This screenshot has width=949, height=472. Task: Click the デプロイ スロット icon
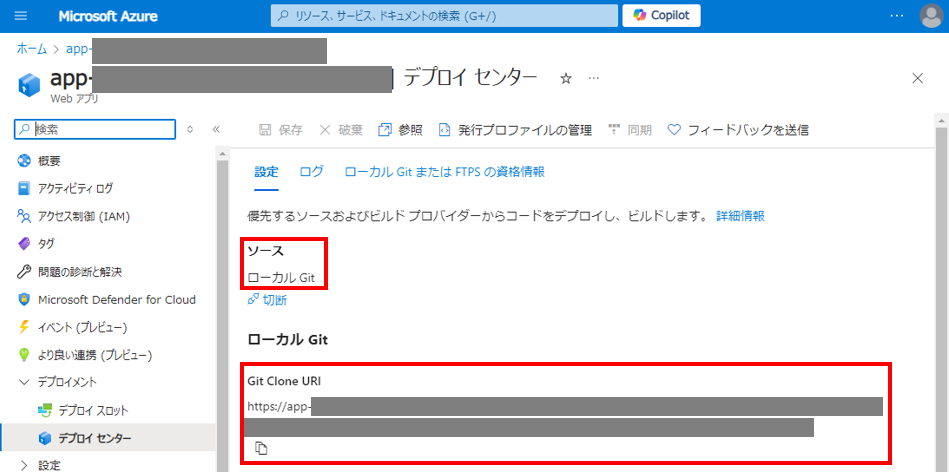[44, 410]
